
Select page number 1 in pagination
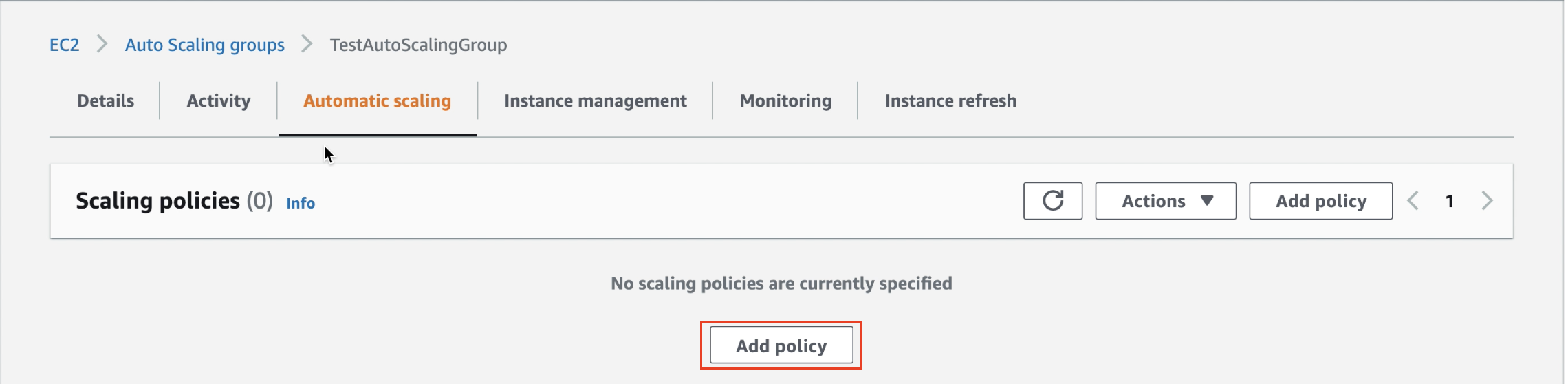(1450, 201)
